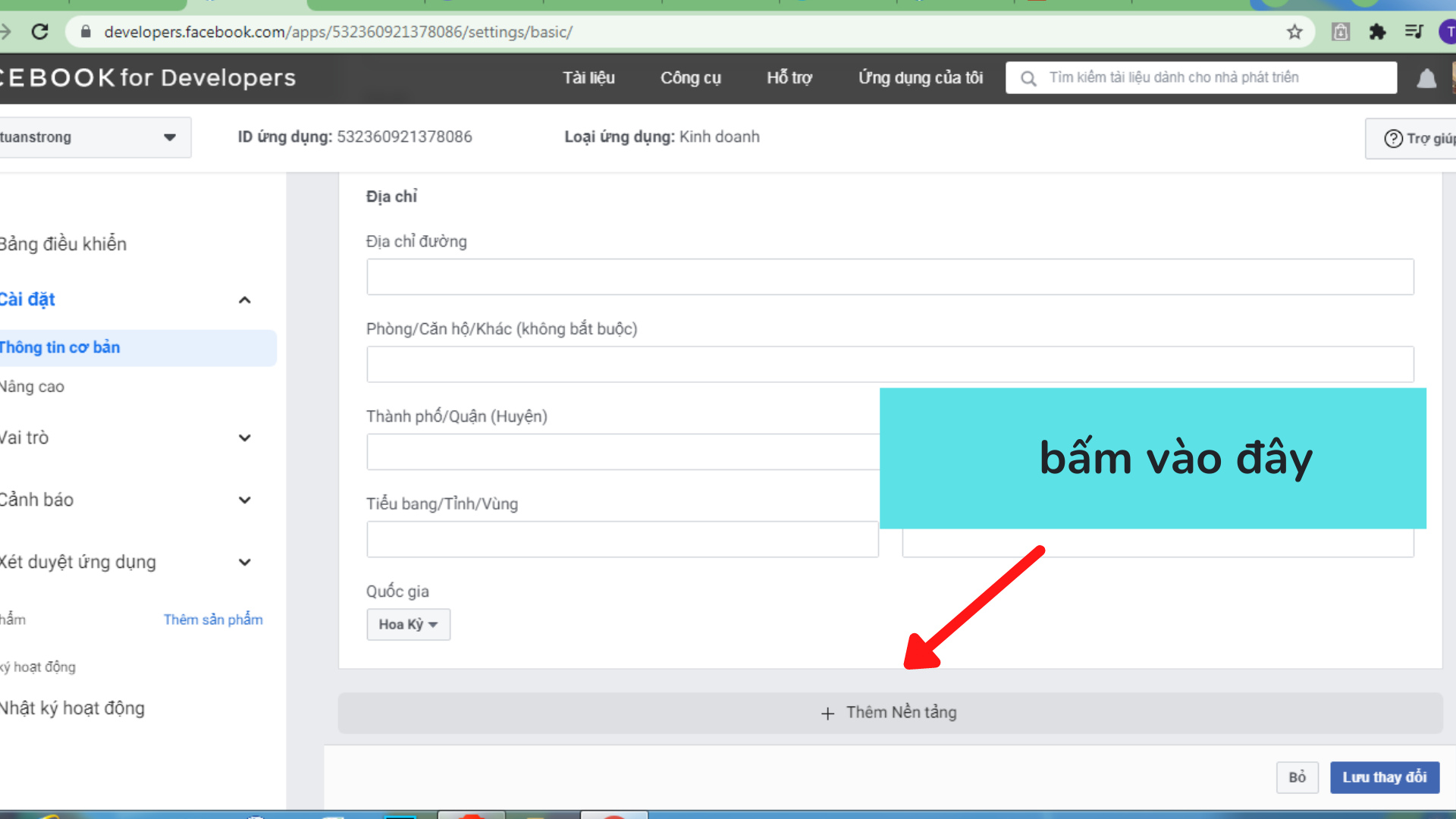Click the Facebook for Developers logo
The height and width of the screenshot is (819, 1456).
pyautogui.click(x=148, y=77)
